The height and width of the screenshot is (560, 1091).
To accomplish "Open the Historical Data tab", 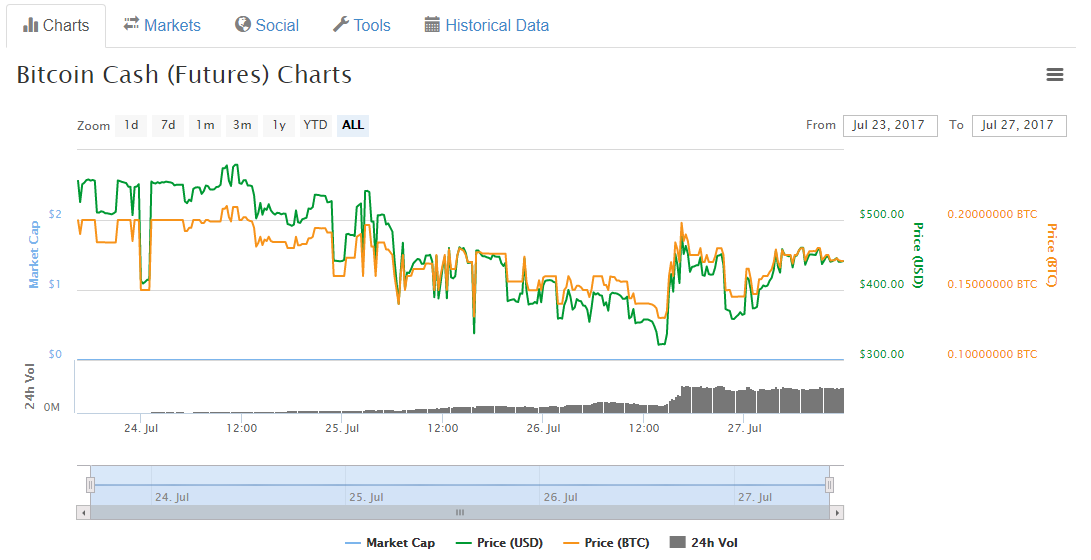I will click(487, 26).
